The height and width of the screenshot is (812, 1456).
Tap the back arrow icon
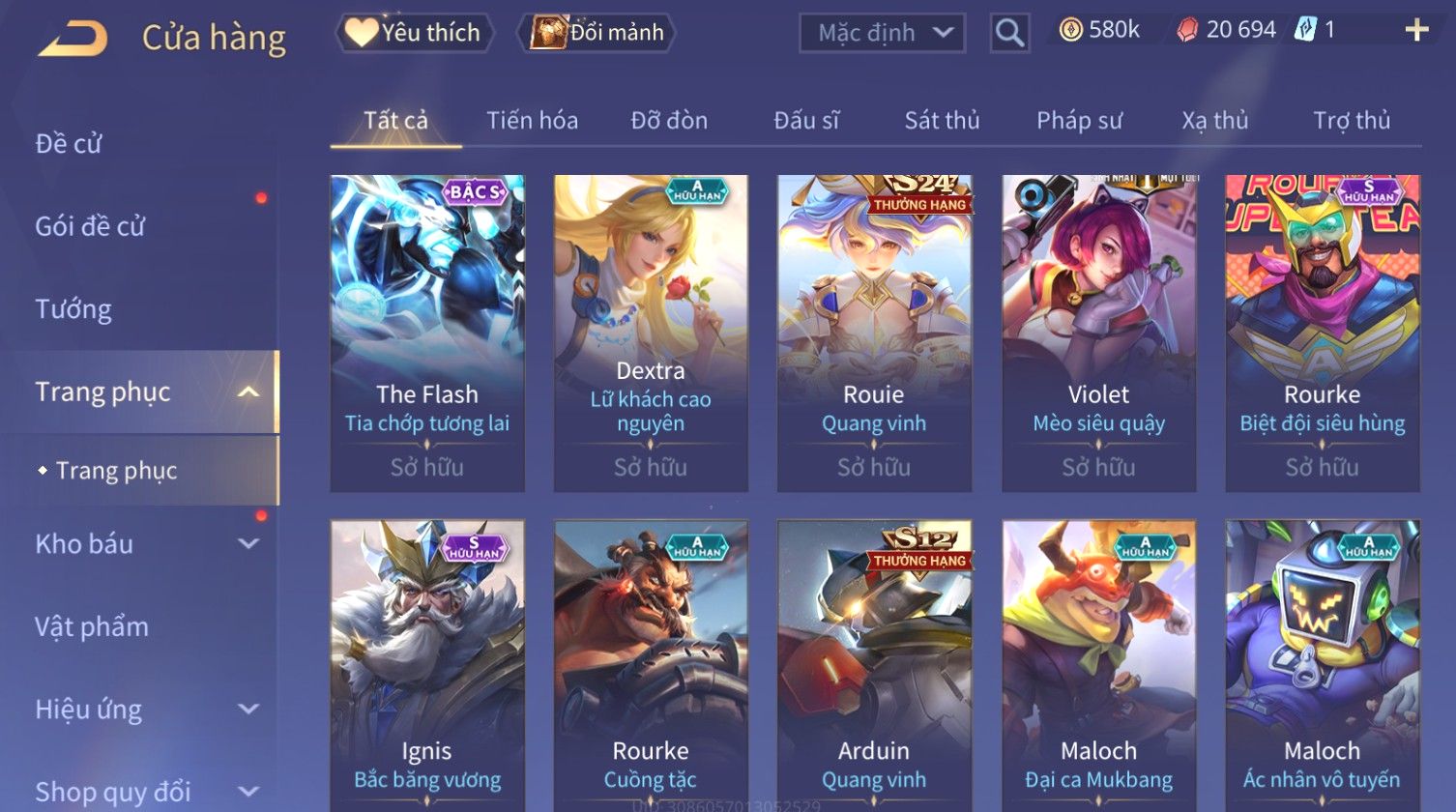[73, 40]
